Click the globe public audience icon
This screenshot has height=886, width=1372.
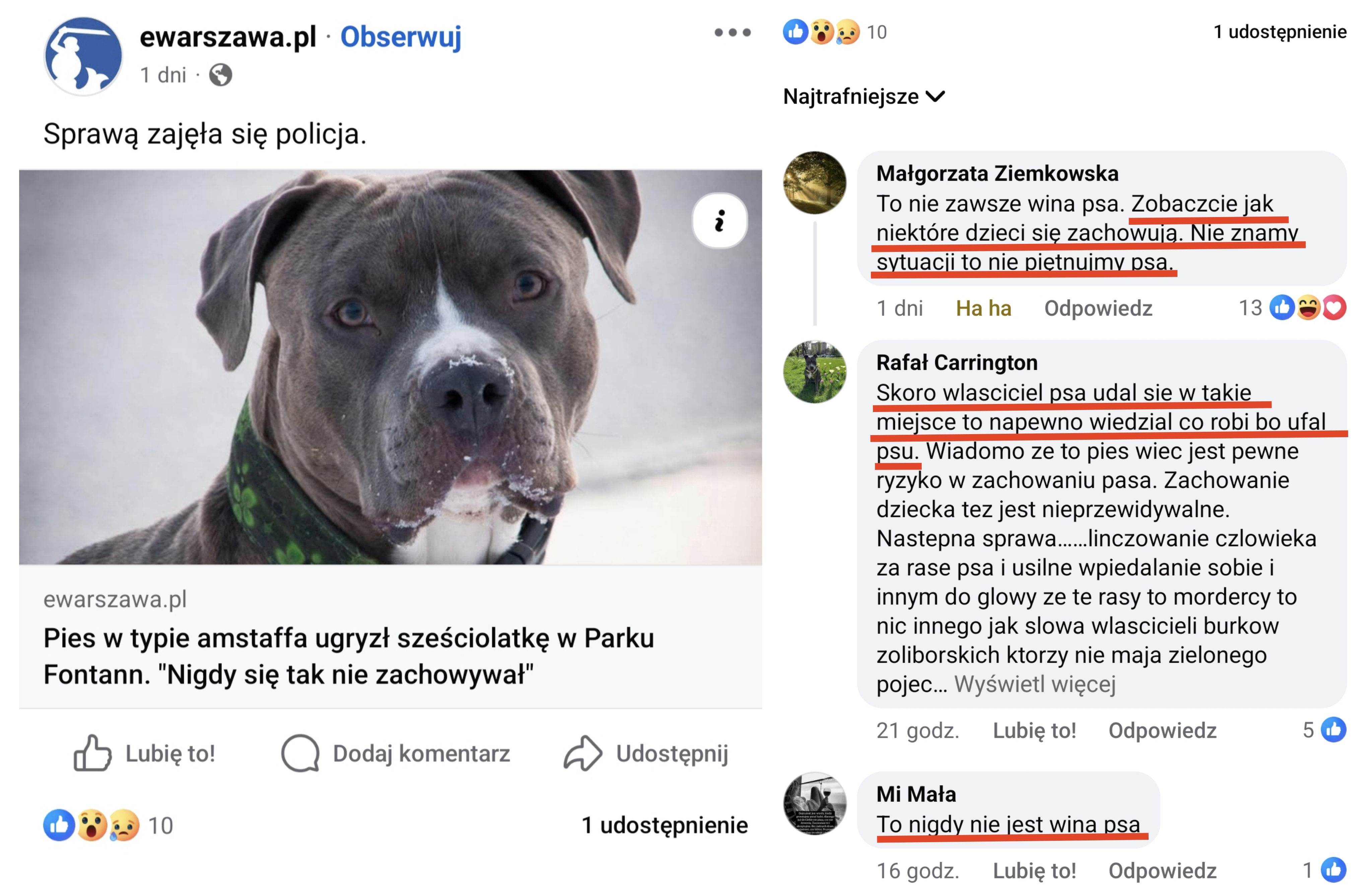[220, 75]
